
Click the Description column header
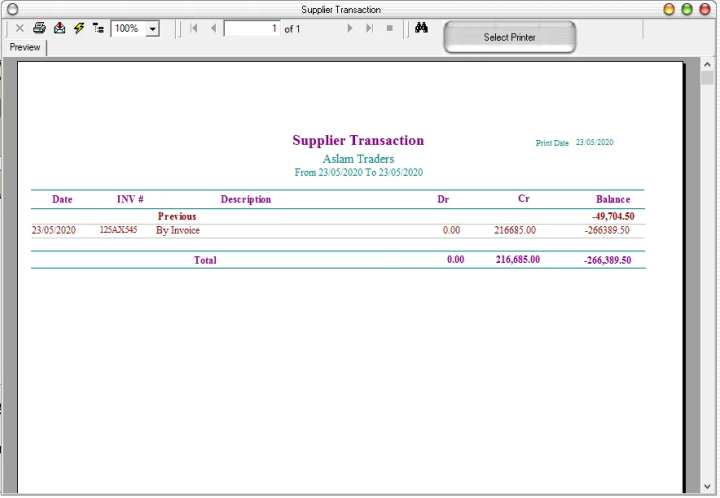pos(246,200)
